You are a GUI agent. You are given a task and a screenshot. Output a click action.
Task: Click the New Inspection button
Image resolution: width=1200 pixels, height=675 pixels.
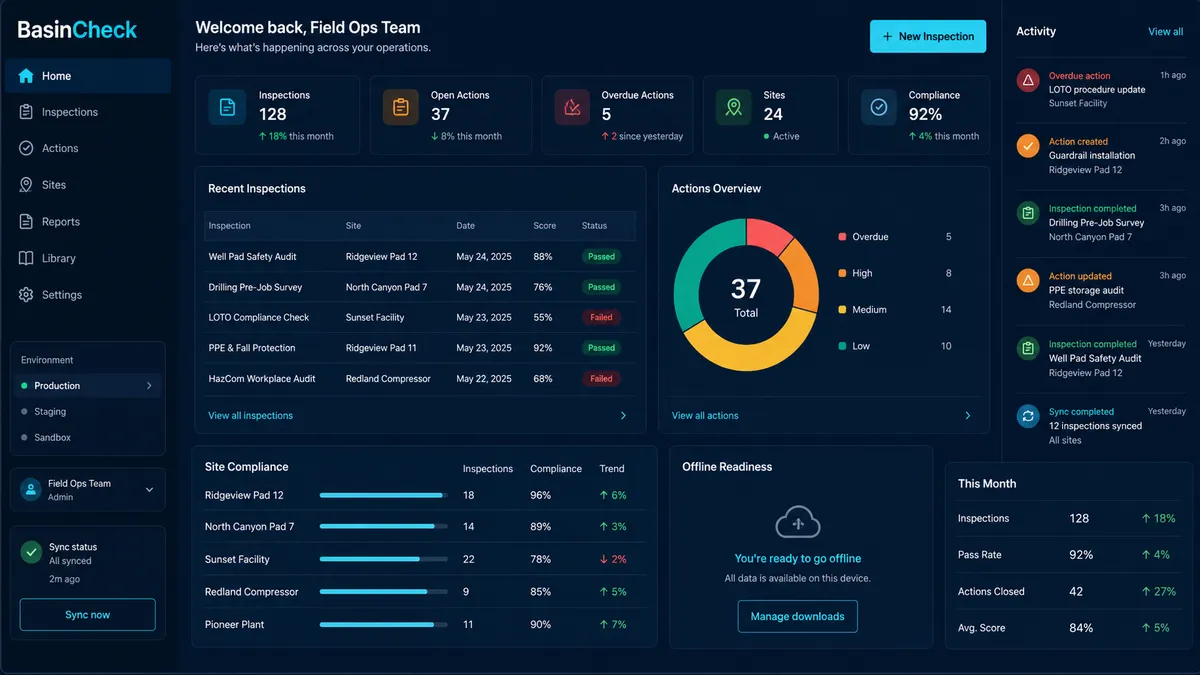(928, 36)
